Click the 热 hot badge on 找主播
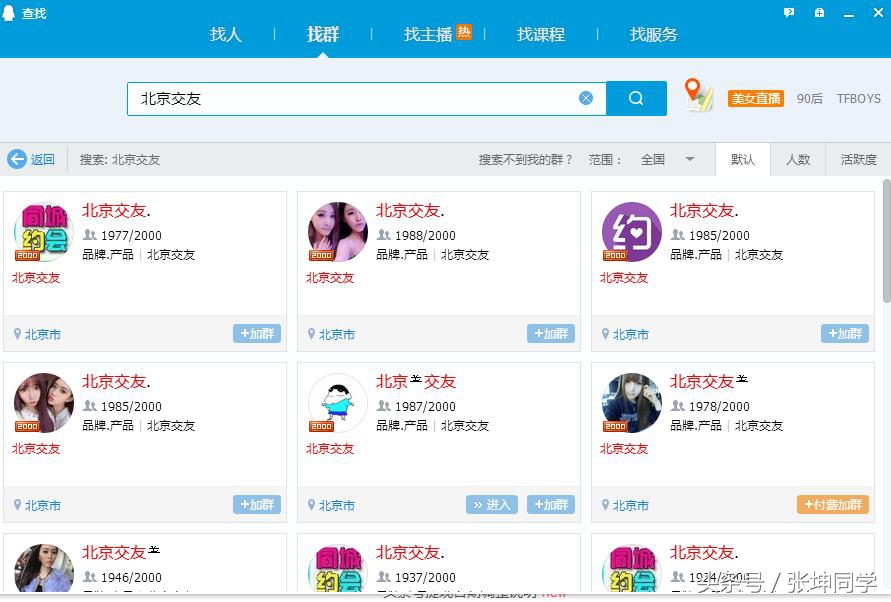This screenshot has width=891, height=602. (x=463, y=31)
